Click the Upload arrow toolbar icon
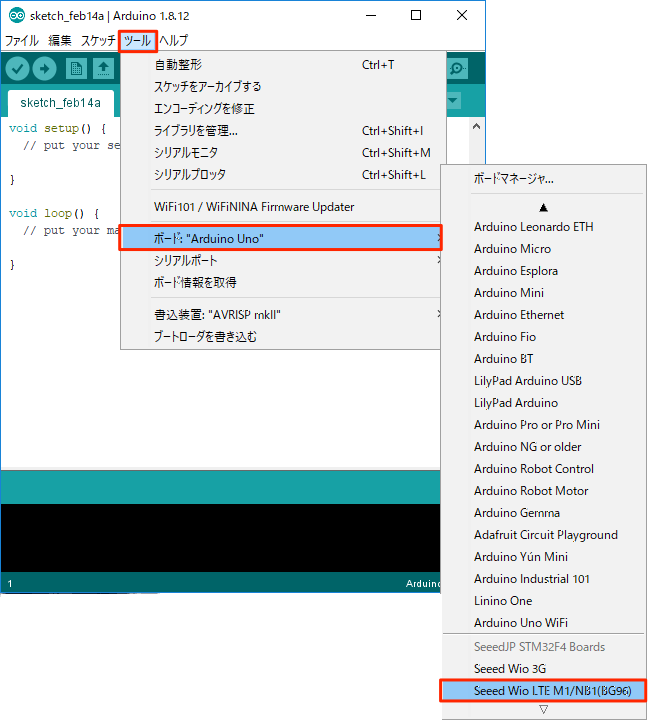This screenshot has height=720, width=648. pos(45,69)
